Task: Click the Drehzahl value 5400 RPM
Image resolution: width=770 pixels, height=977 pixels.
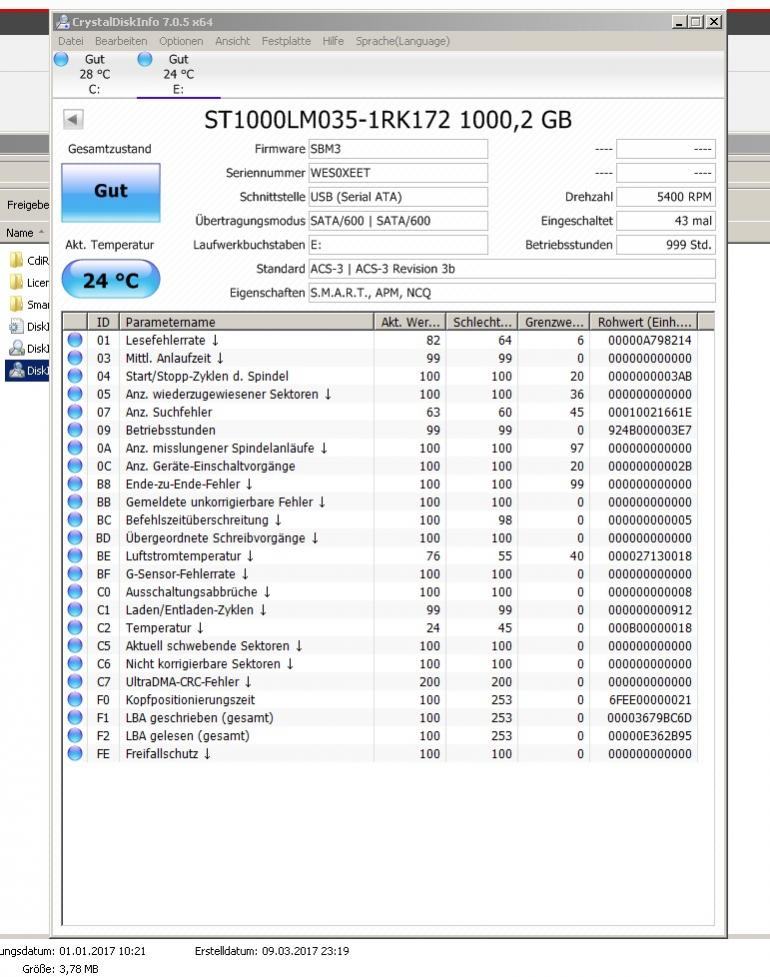Action: [x=665, y=197]
